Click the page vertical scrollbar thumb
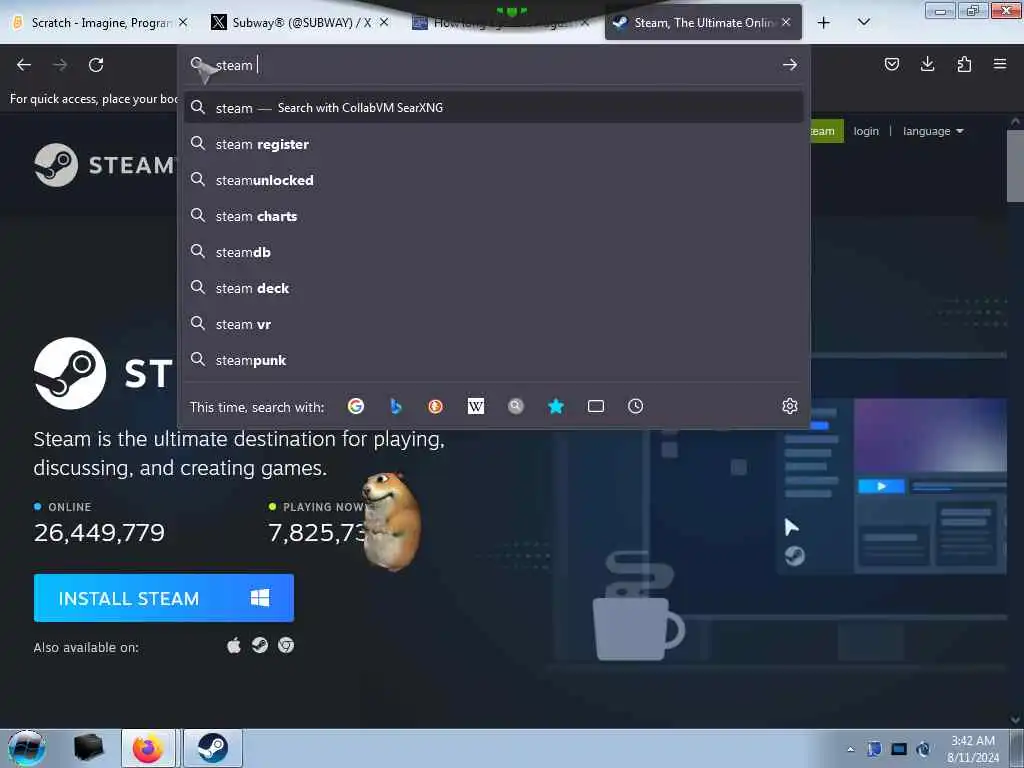The width and height of the screenshot is (1024, 768). 1015,166
